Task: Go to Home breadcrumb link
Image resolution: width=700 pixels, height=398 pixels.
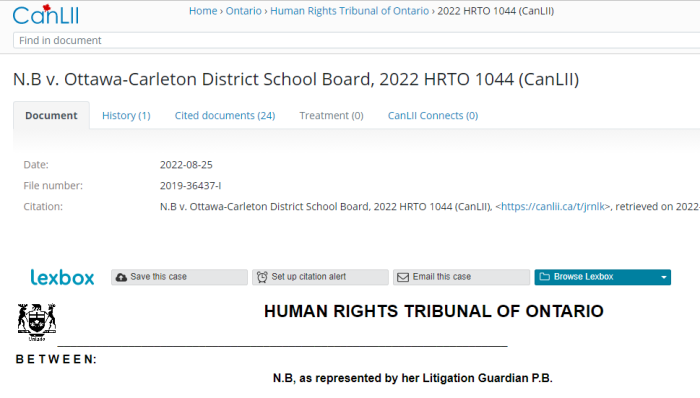Action: (203, 11)
